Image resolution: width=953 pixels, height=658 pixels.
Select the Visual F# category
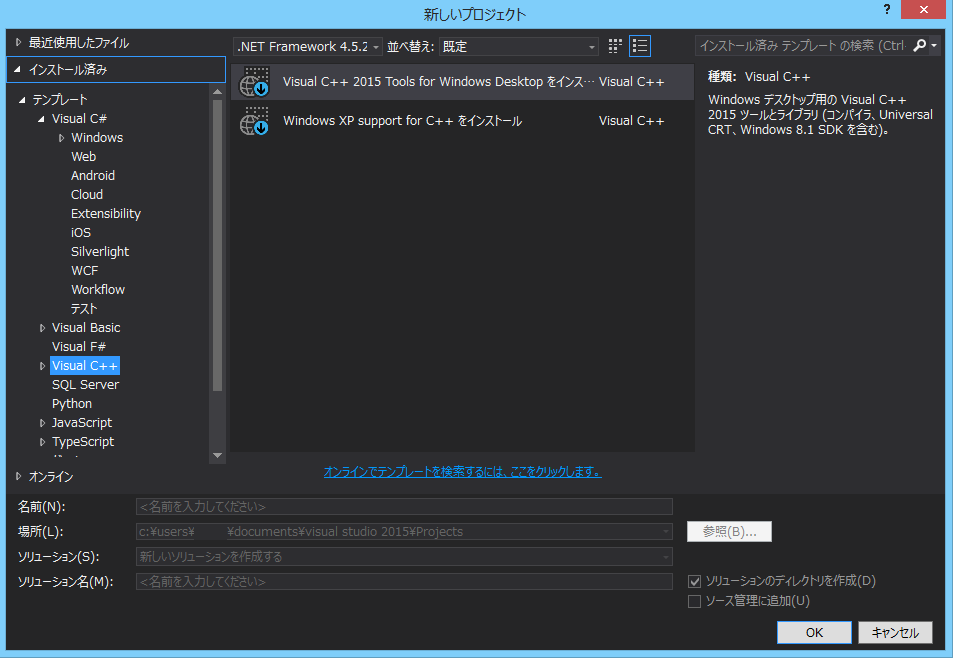pos(79,347)
